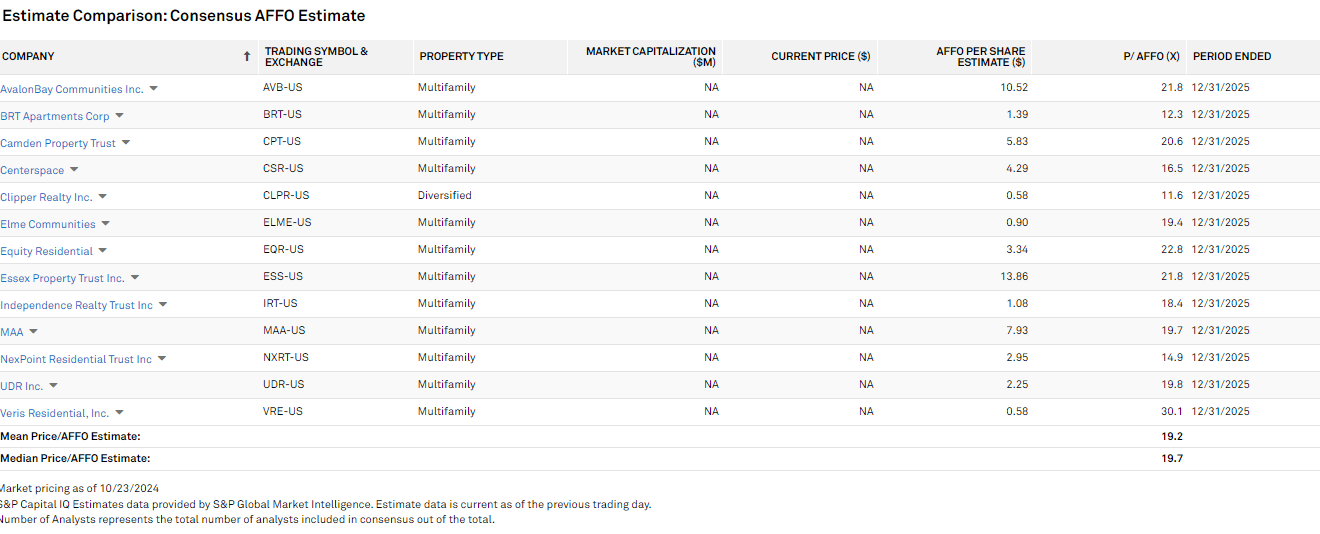1320x534 pixels.
Task: Expand BRT Apartments Corp dropdown arrow
Action: point(120,116)
